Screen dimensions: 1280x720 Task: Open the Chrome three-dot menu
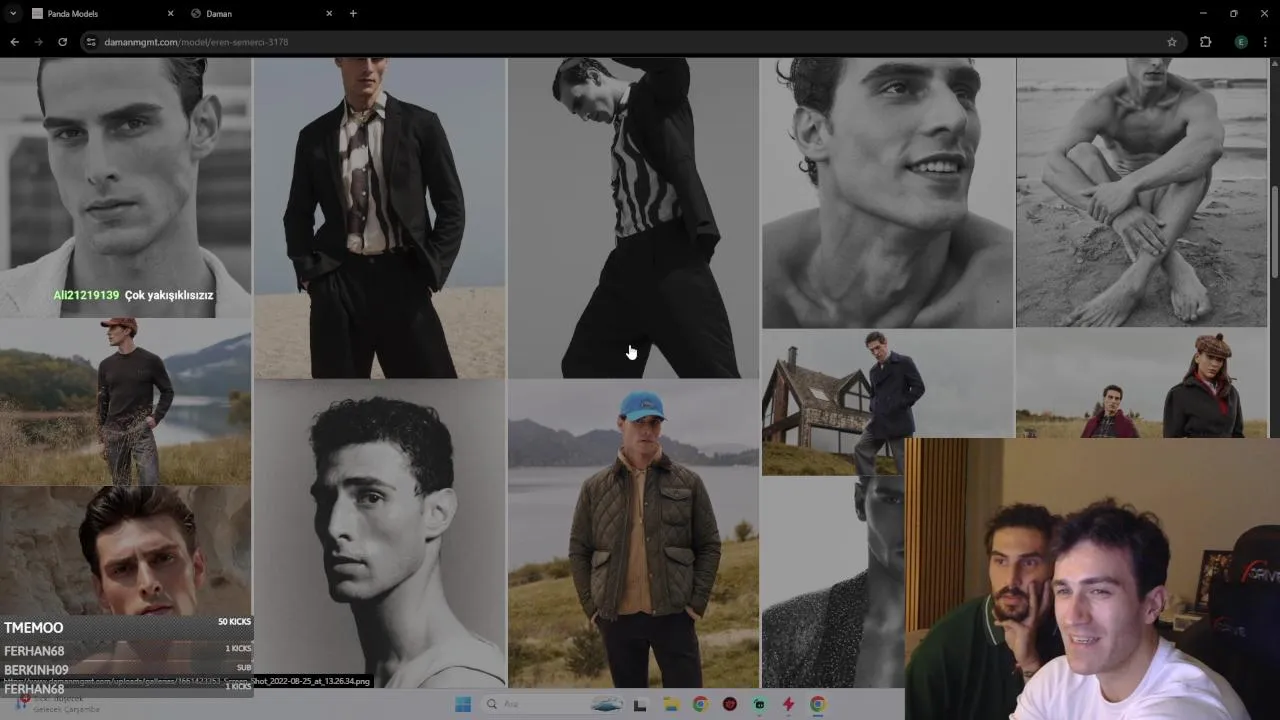point(1266,42)
